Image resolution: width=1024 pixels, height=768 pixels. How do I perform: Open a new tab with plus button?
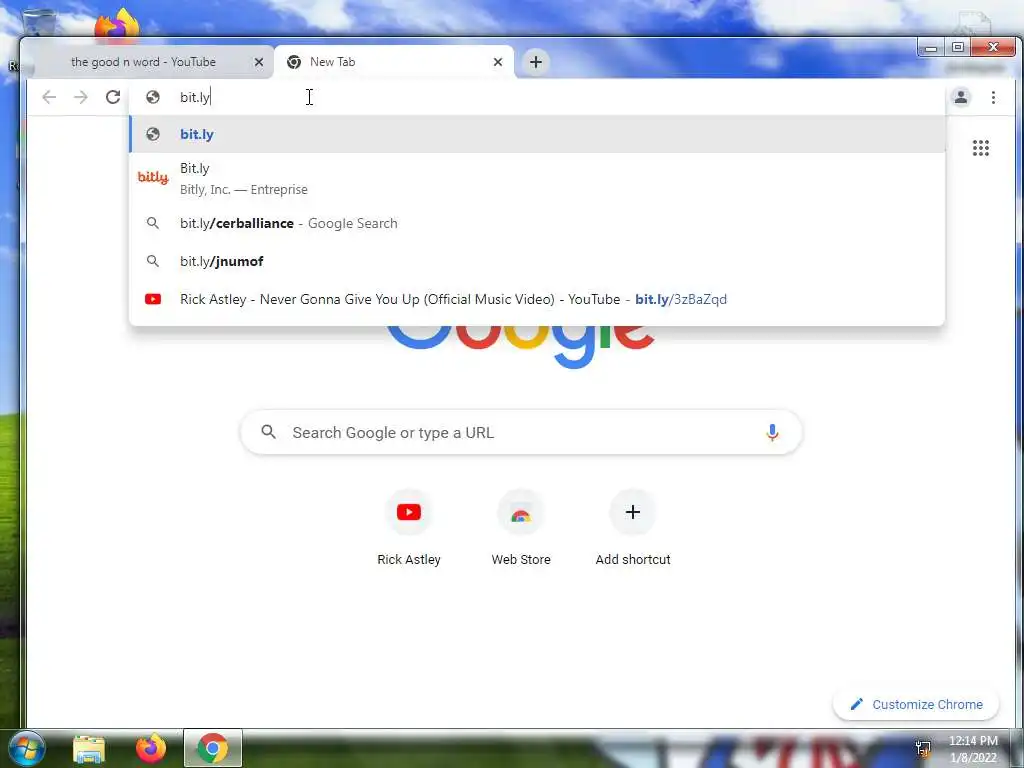536,62
